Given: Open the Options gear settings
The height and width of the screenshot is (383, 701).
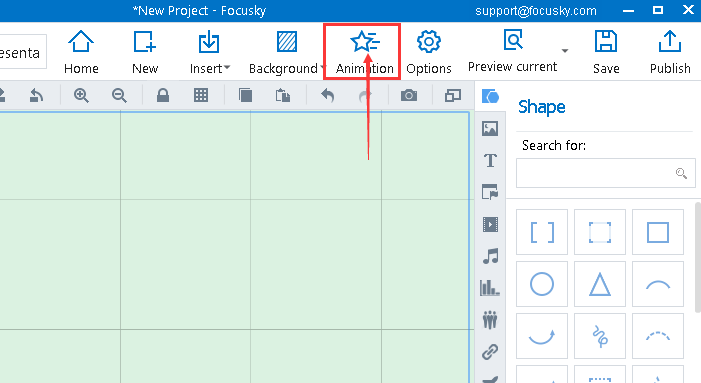Looking at the screenshot, I should point(429,52).
